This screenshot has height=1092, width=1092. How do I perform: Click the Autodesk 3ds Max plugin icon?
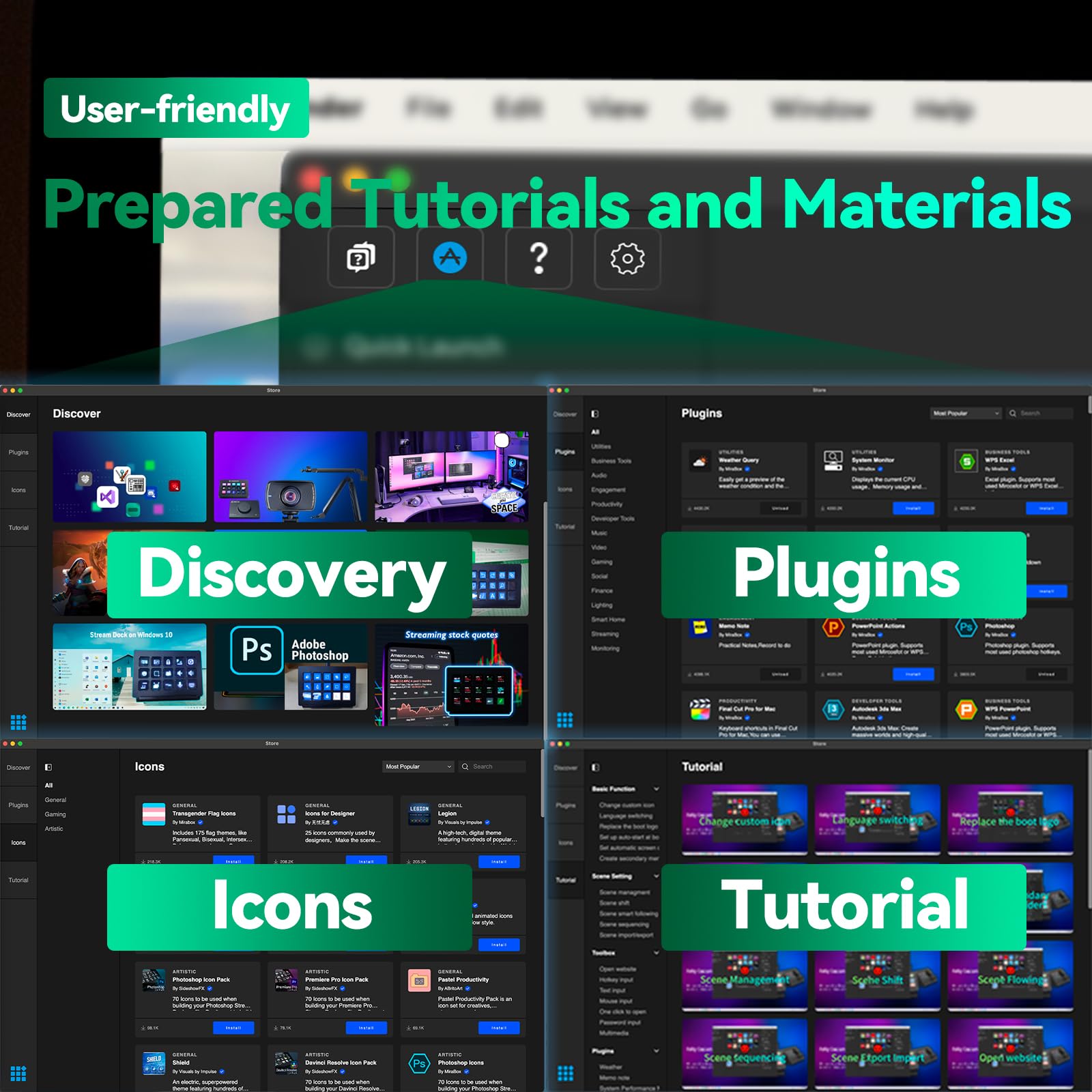tap(833, 710)
